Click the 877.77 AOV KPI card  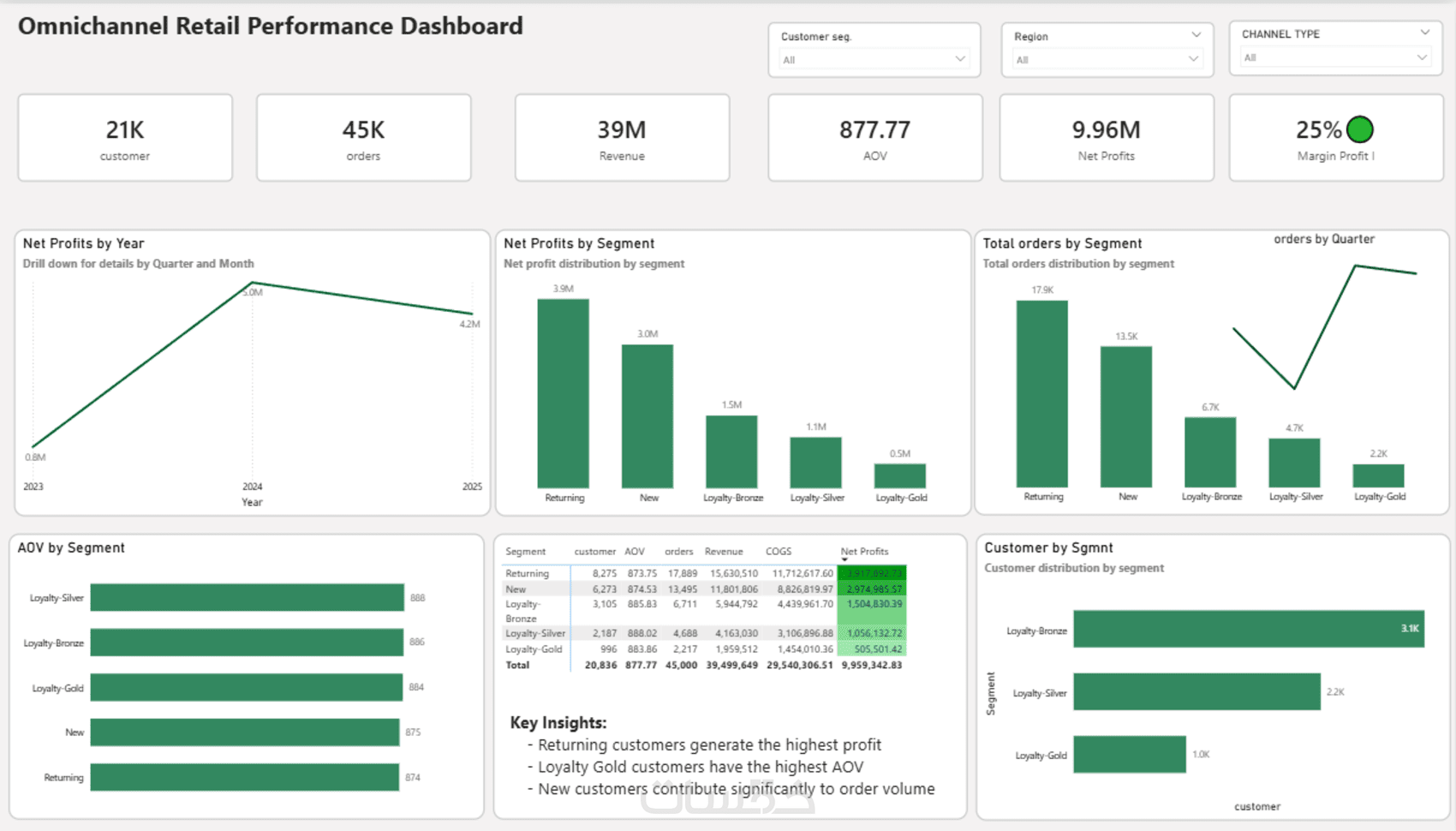click(874, 138)
